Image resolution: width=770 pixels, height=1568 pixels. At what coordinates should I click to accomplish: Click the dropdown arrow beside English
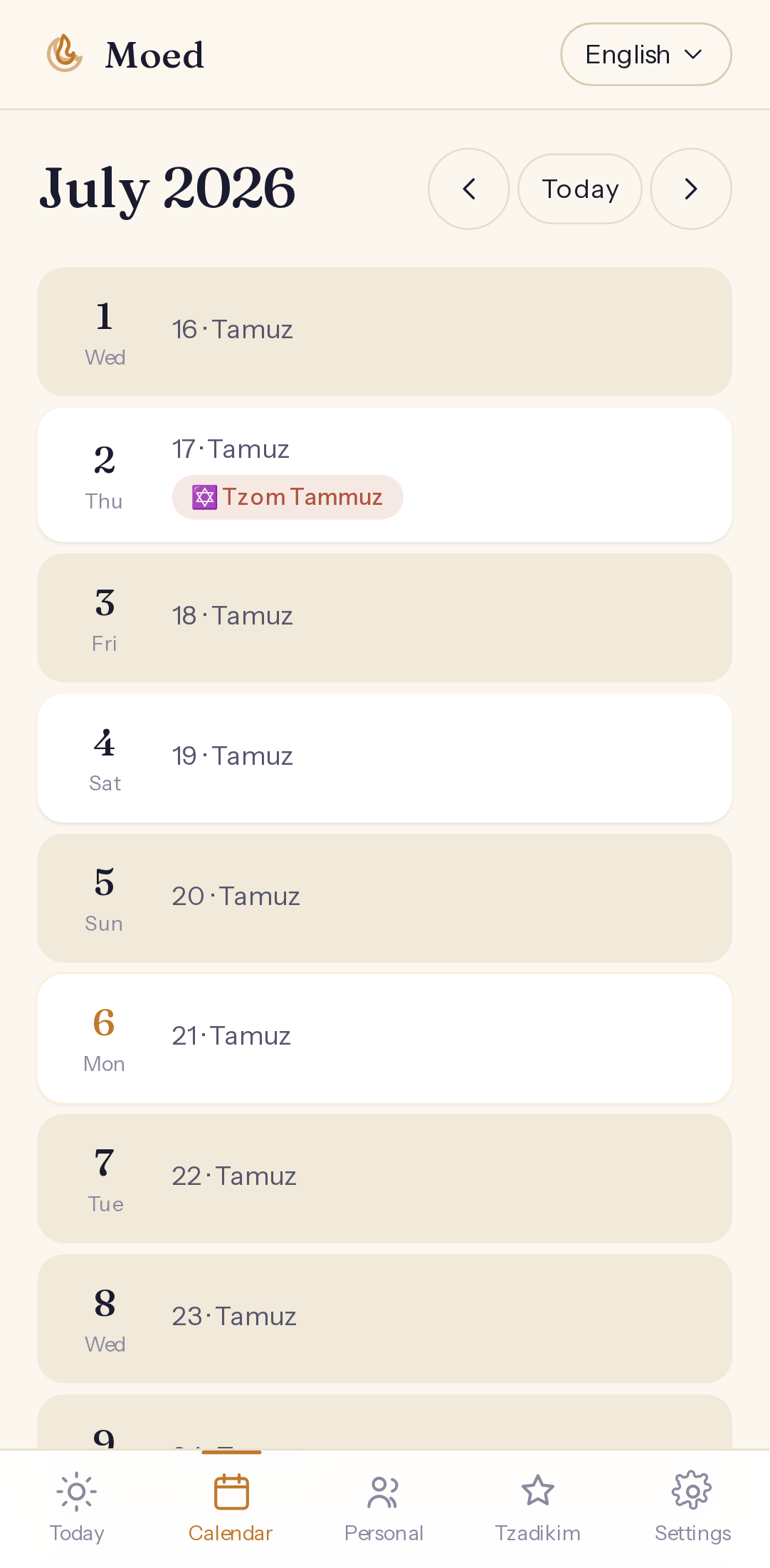pyautogui.click(x=693, y=54)
